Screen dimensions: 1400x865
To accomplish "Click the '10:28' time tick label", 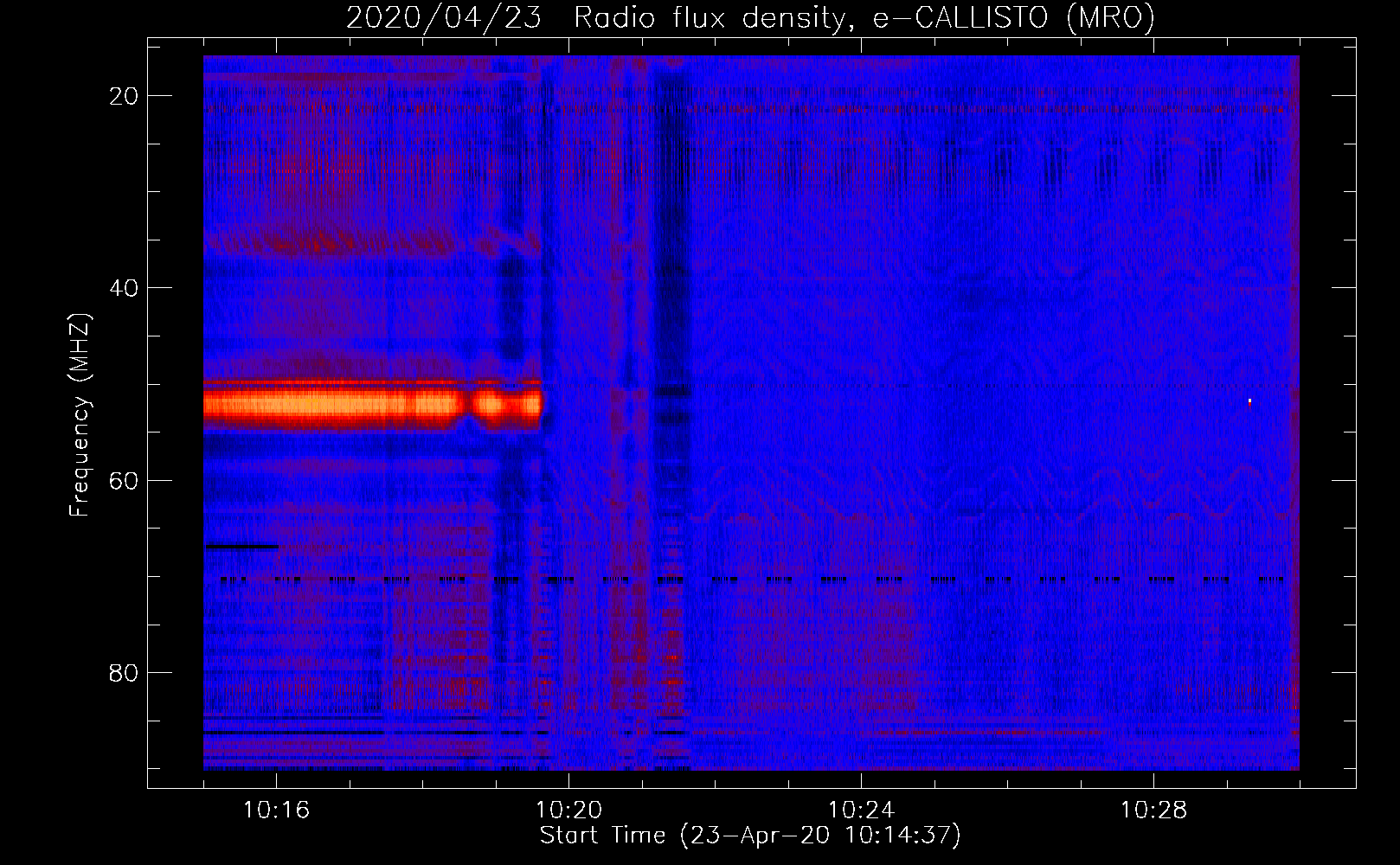I will pyautogui.click(x=1153, y=811).
